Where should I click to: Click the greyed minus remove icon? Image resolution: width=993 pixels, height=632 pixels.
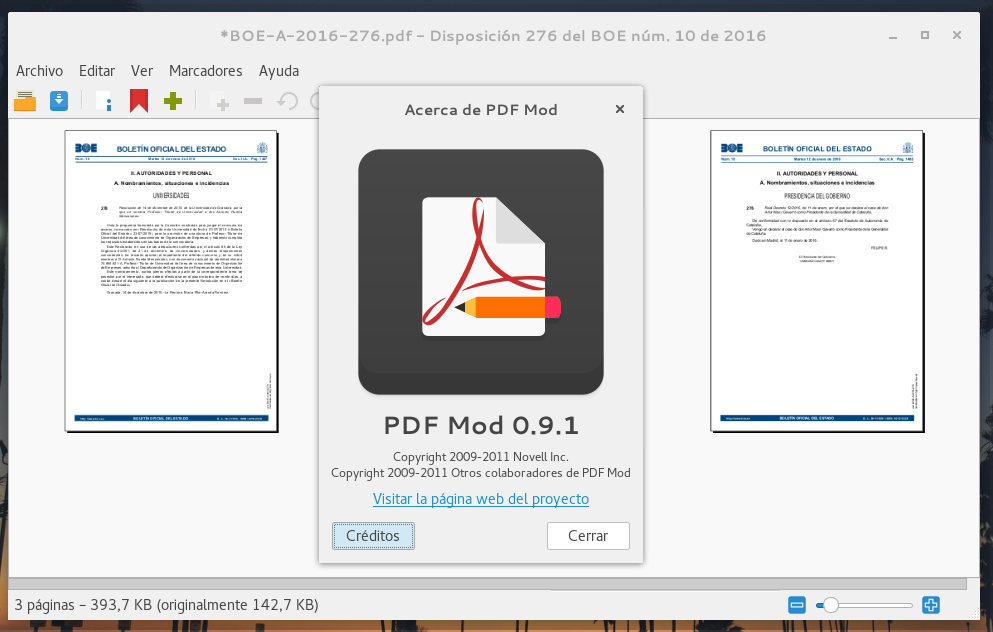[x=253, y=101]
